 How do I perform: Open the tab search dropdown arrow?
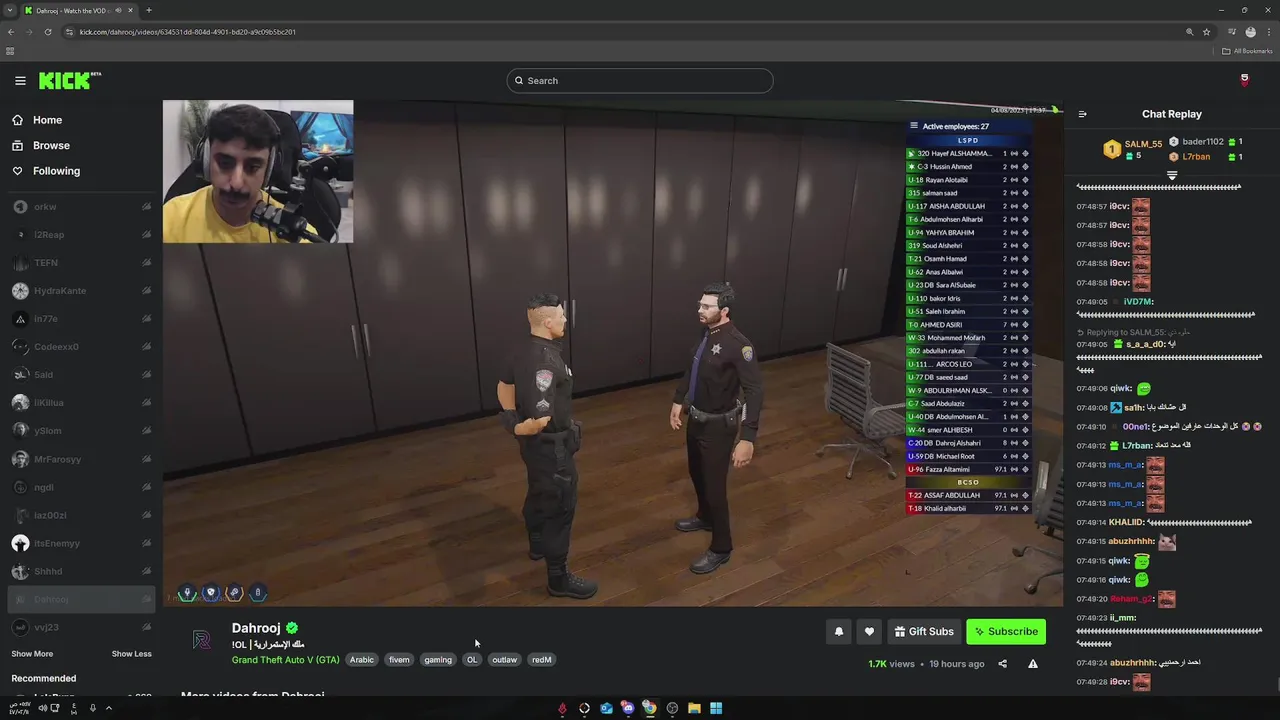(10, 10)
